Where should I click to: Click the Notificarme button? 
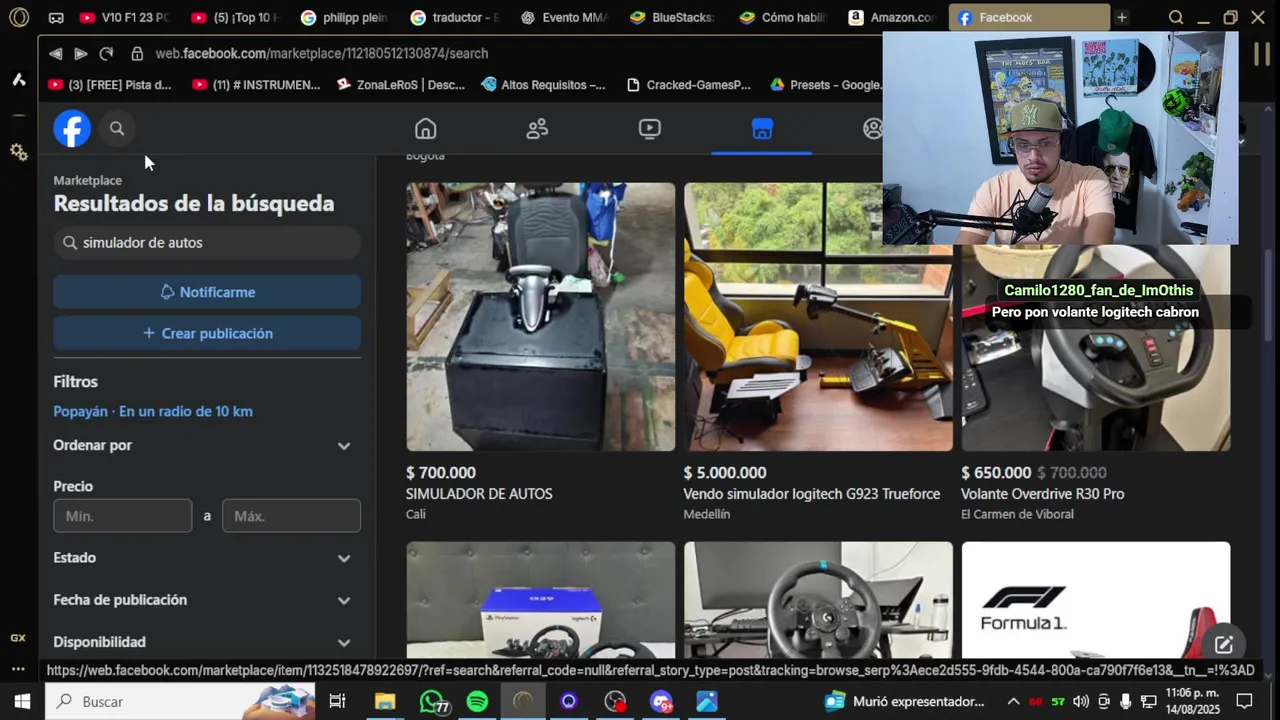click(207, 292)
